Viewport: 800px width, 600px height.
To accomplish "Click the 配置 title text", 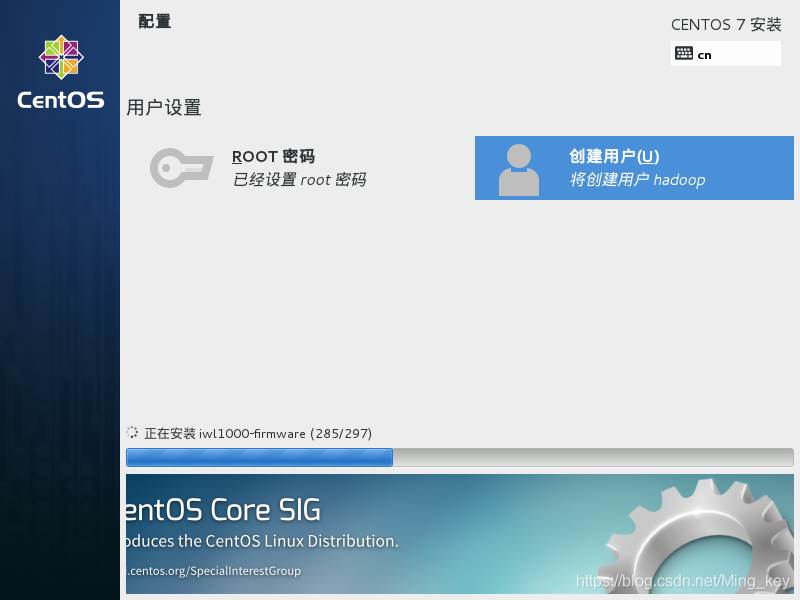I will [155, 21].
